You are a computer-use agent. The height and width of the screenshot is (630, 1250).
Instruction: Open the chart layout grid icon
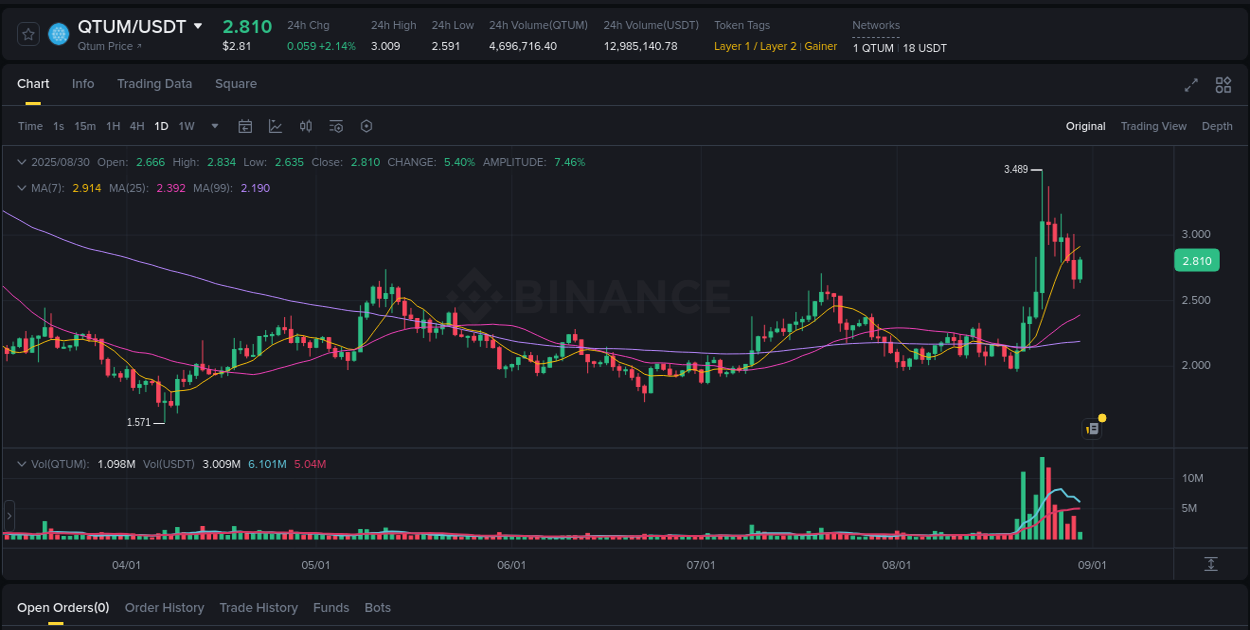click(x=1223, y=85)
